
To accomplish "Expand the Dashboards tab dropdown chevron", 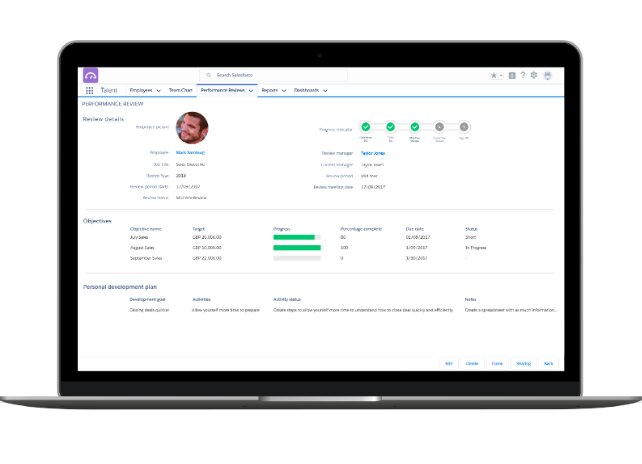I will [326, 90].
